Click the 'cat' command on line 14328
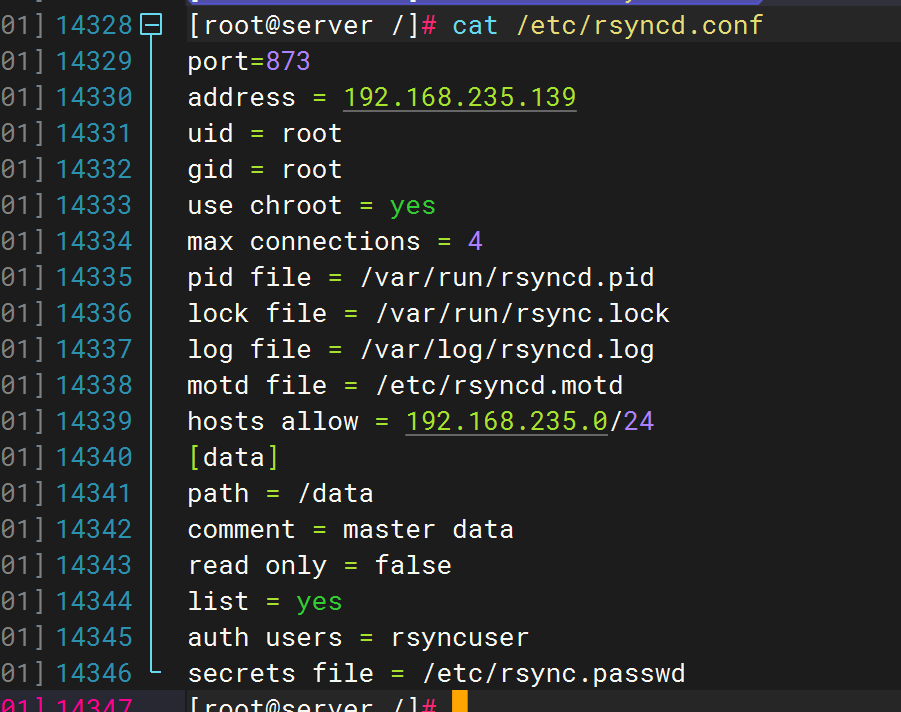Viewport: 901px width, 712px height. pos(475,25)
